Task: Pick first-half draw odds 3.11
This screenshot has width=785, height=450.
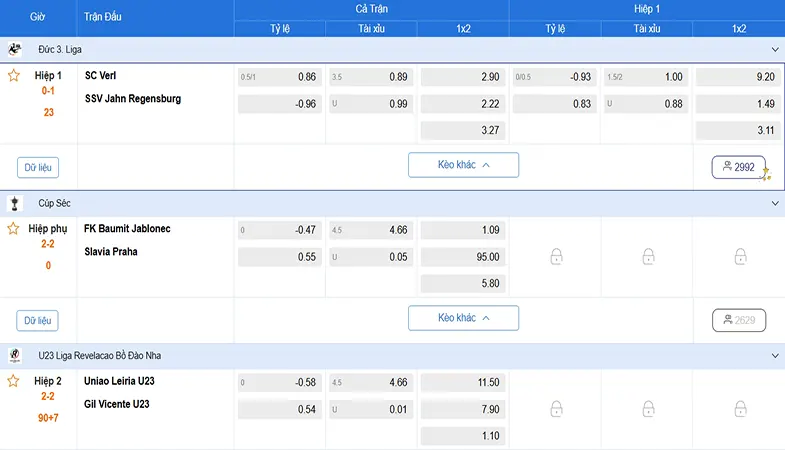Action: tap(738, 130)
